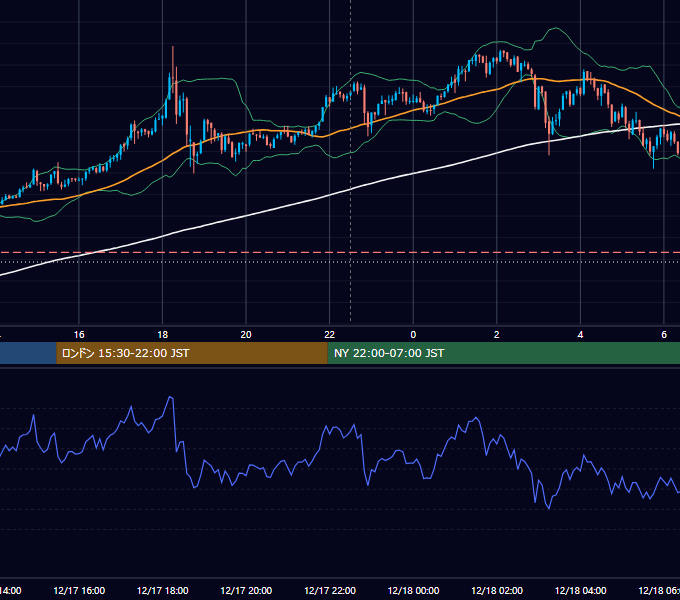The image size is (680, 600).
Task: Click the "4" hour label on time axis
Action: click(580, 334)
